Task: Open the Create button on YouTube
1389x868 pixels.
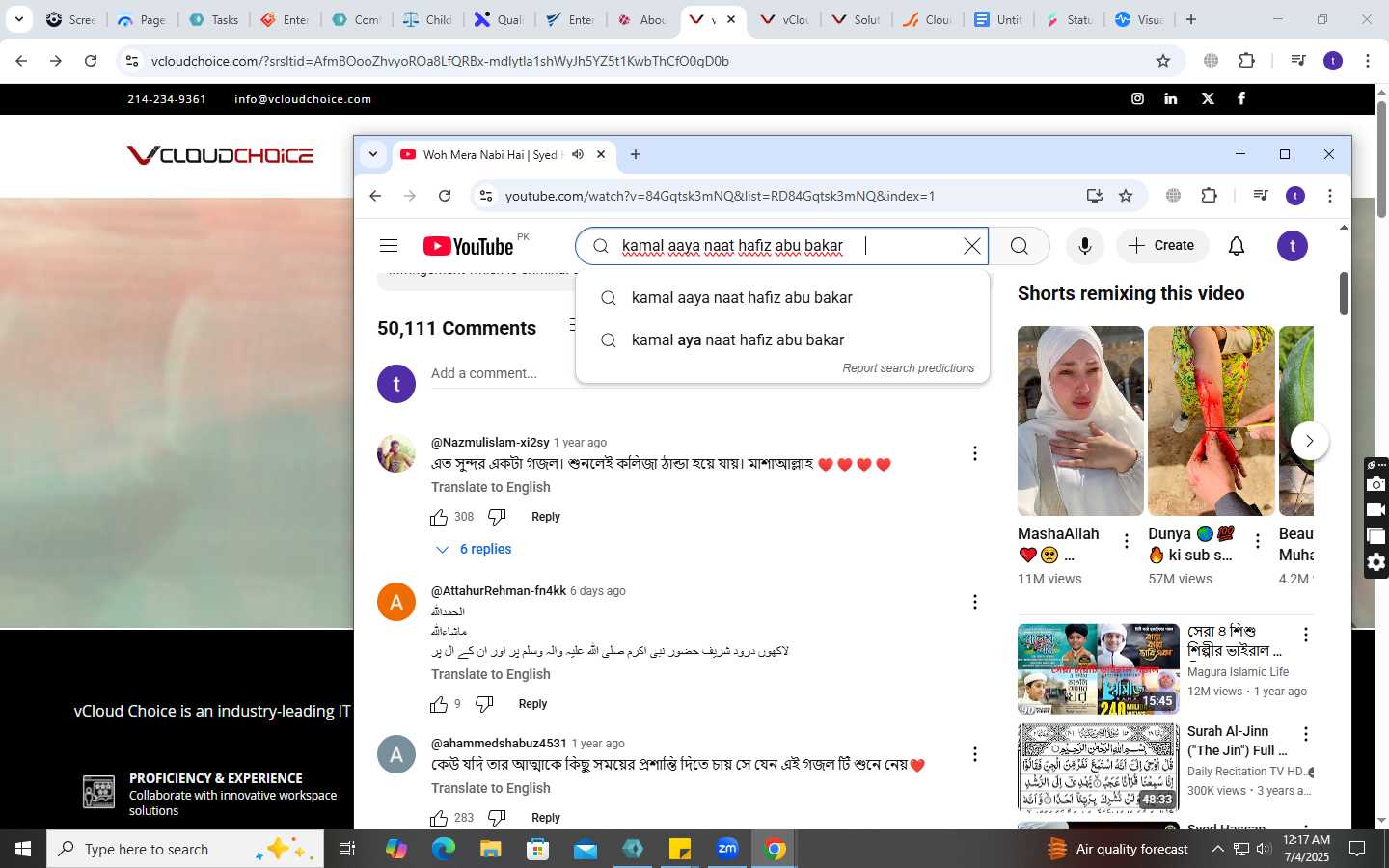Action: coord(1162,246)
